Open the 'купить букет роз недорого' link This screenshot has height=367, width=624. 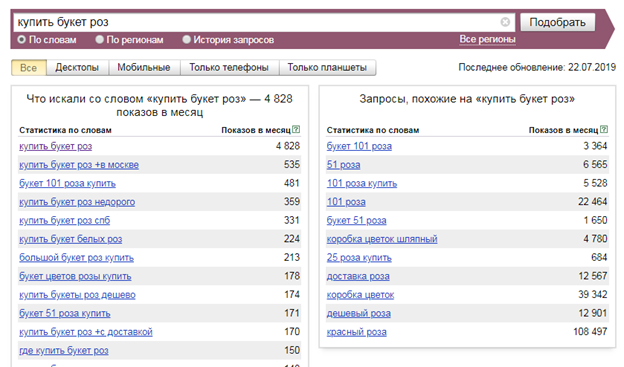coord(77,202)
